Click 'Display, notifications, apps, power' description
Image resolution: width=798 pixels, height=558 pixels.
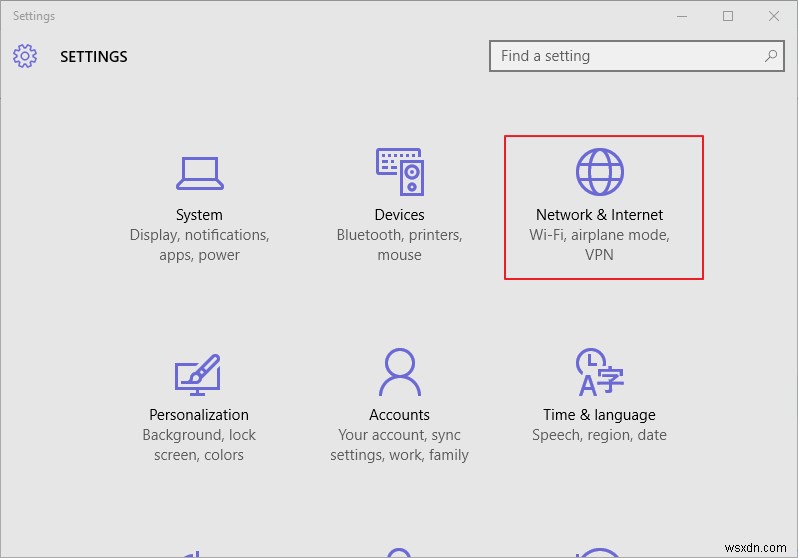pos(200,245)
